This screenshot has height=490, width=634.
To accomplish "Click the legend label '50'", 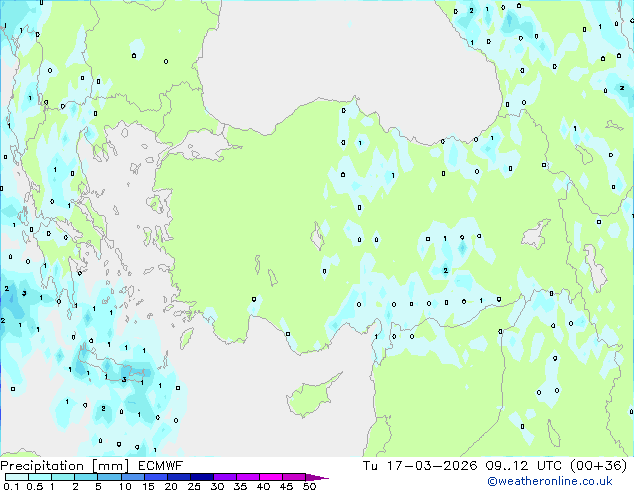I will pos(309,486).
